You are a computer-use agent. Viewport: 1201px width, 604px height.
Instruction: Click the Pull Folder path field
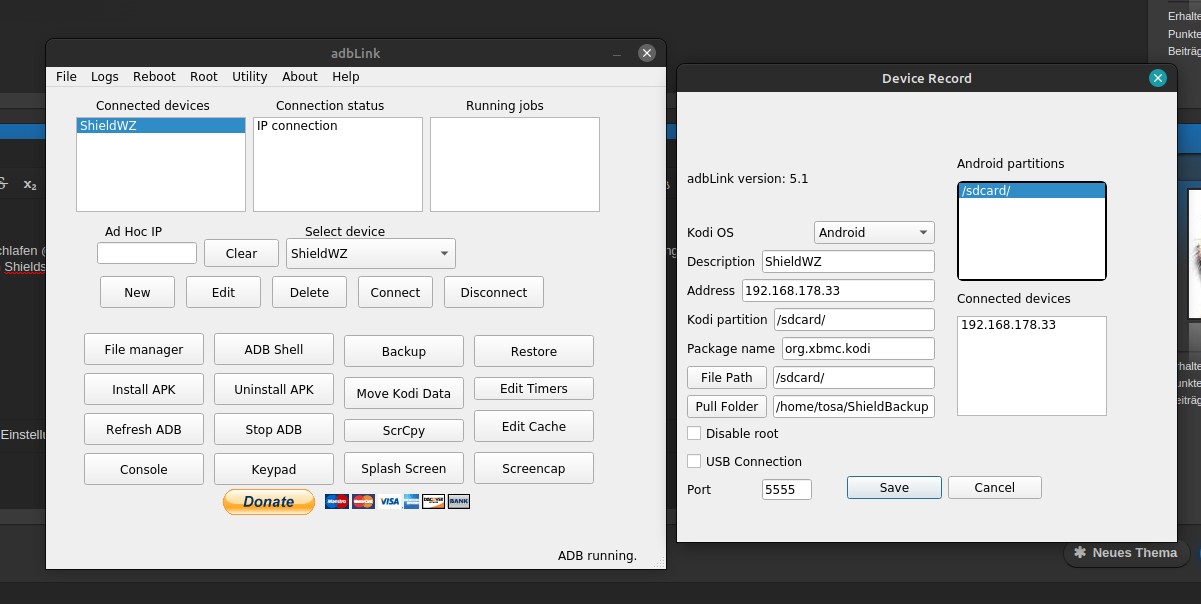coord(854,407)
